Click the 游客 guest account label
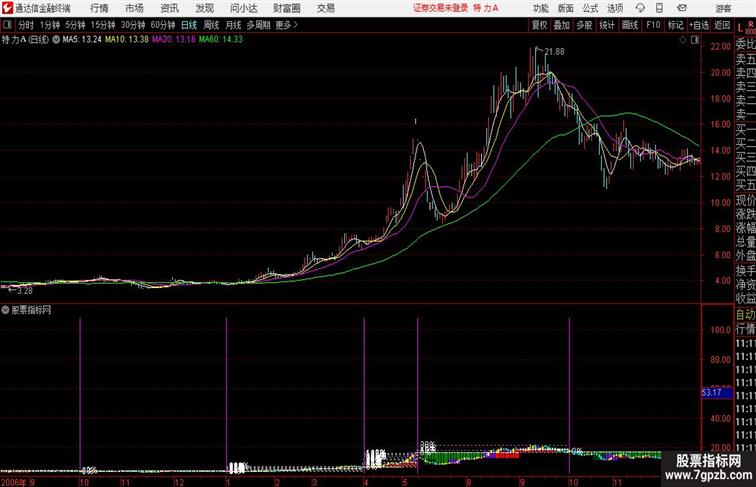 (723, 8)
